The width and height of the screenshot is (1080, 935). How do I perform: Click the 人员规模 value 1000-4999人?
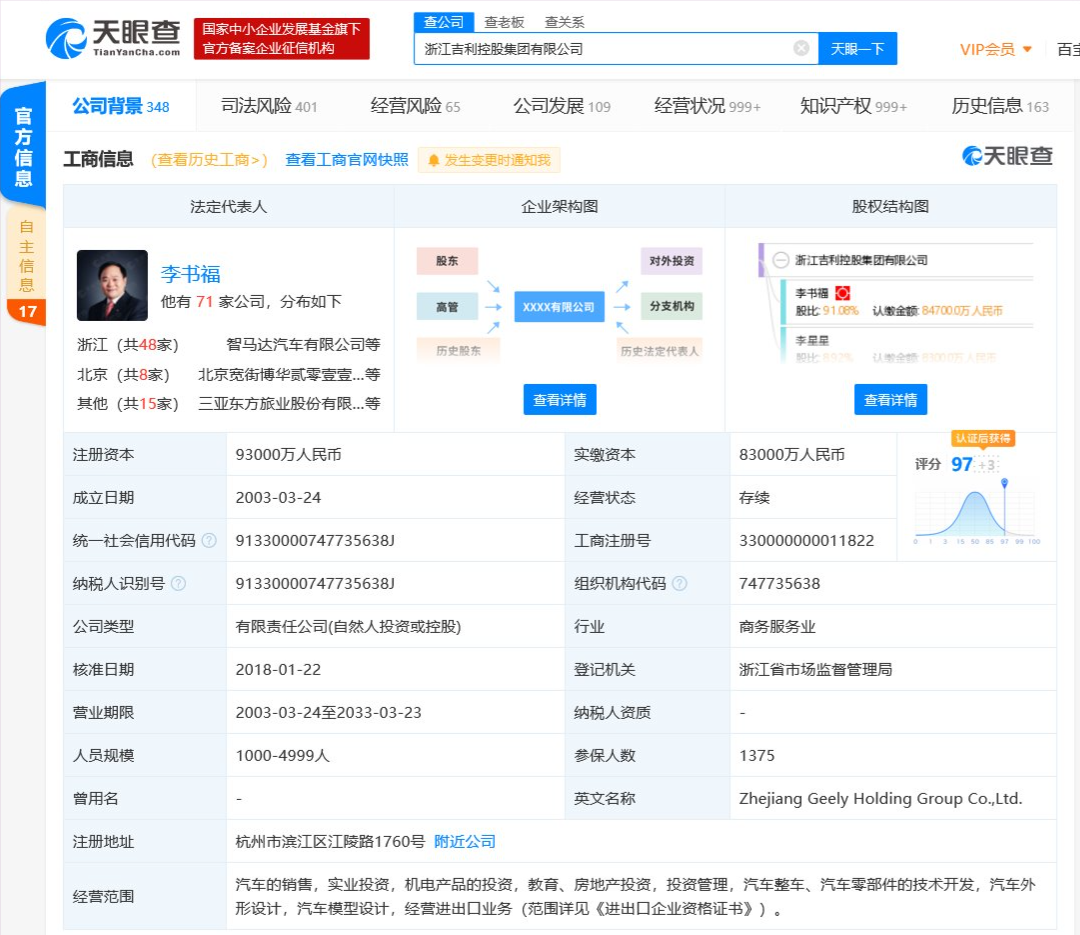282,756
